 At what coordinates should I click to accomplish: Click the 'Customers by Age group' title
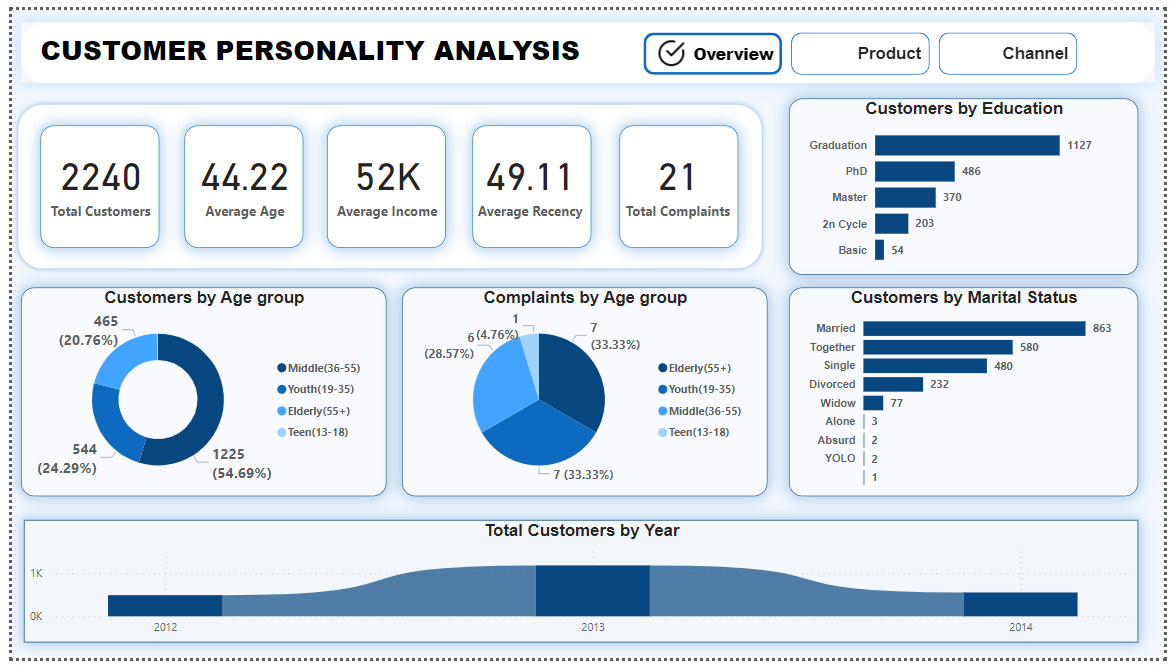tap(204, 298)
